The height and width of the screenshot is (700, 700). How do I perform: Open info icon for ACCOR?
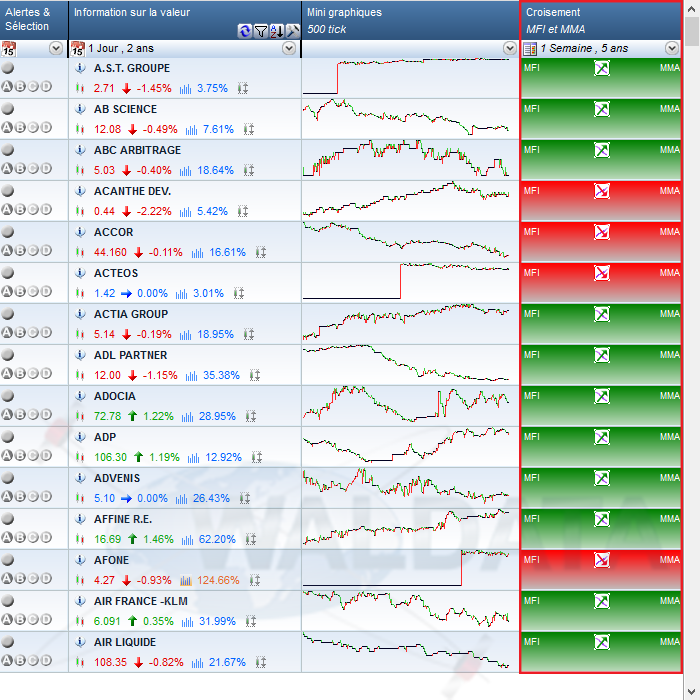80,232
